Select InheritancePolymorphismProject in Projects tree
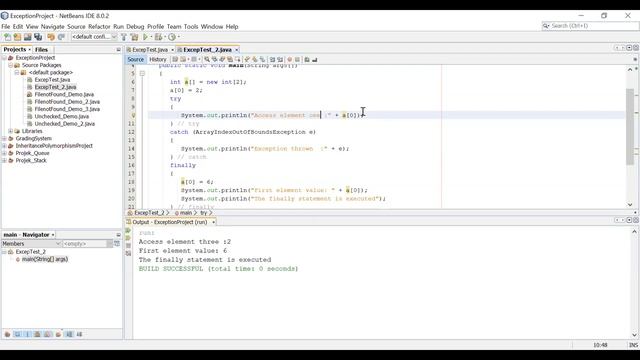 pyautogui.click(x=54, y=146)
